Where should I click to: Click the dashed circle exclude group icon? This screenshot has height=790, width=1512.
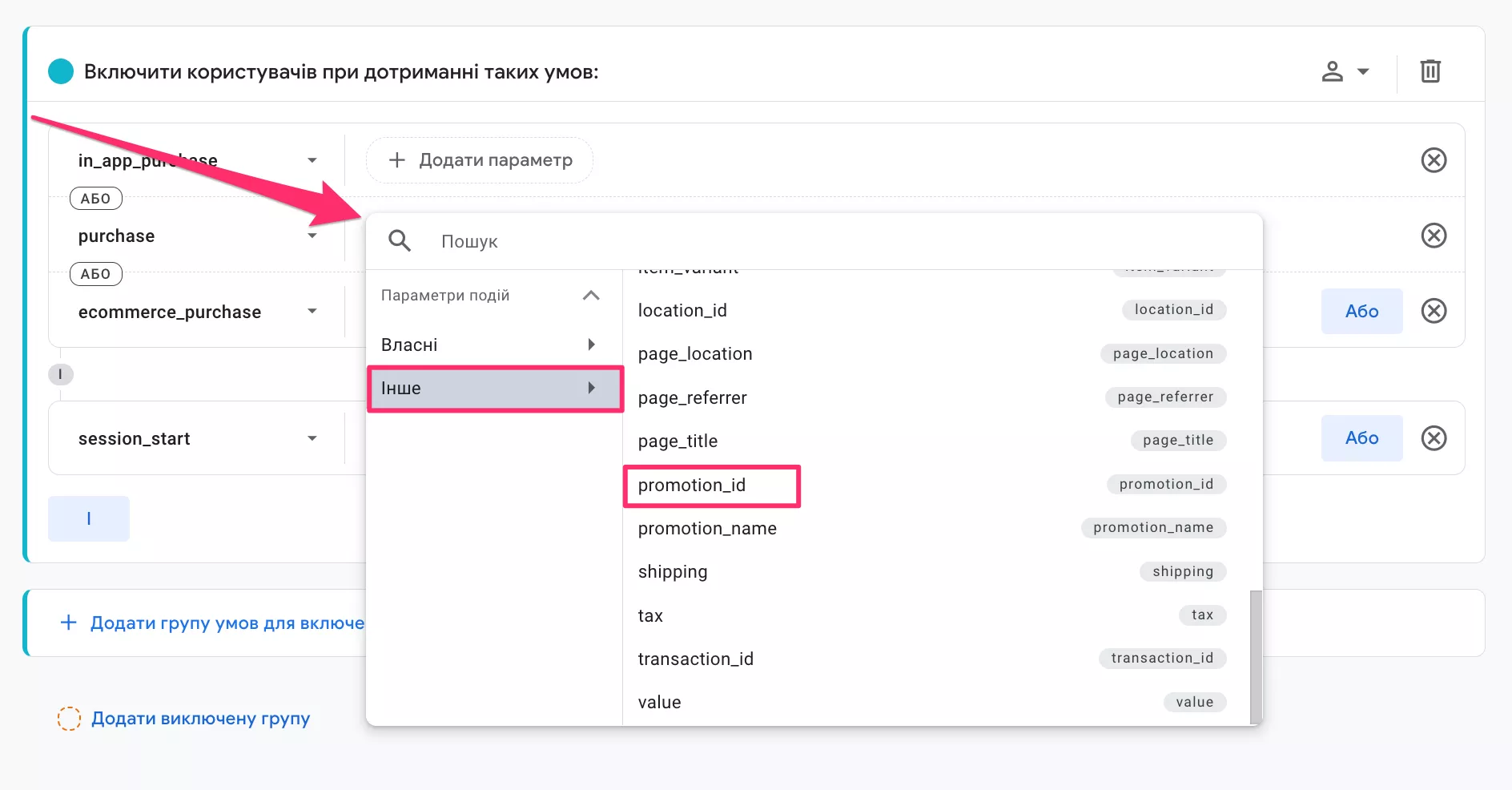click(69, 719)
